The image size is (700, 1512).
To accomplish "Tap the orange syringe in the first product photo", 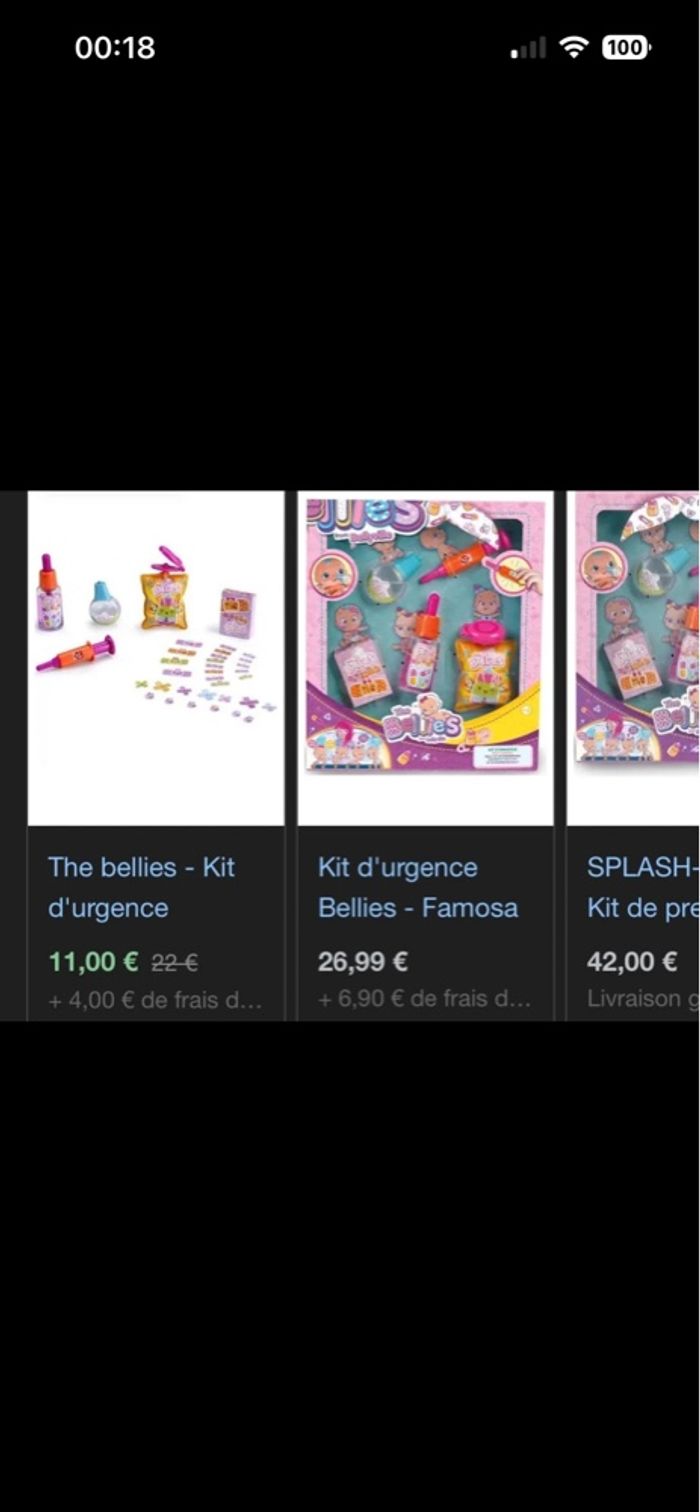I will [x=76, y=652].
